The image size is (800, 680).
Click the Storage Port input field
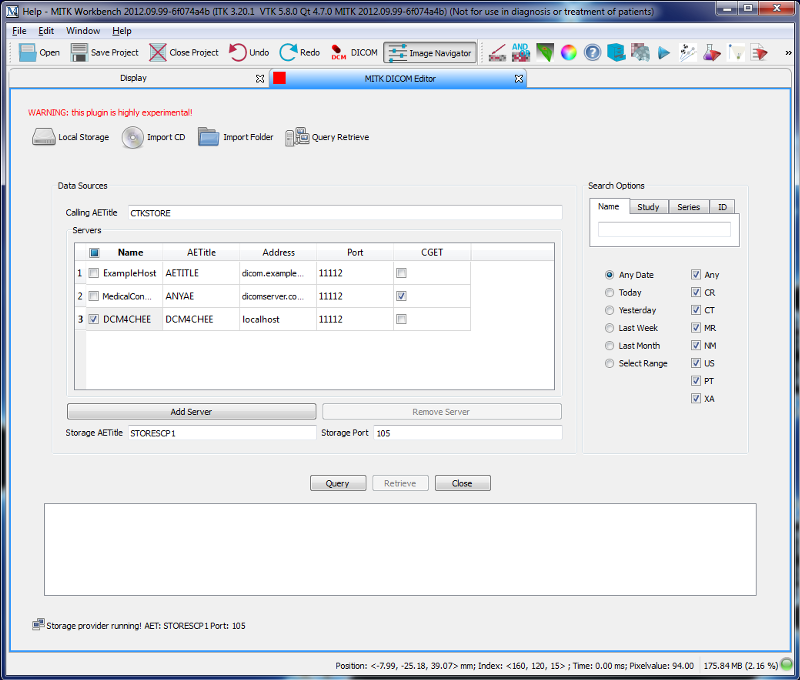pyautogui.click(x=468, y=433)
